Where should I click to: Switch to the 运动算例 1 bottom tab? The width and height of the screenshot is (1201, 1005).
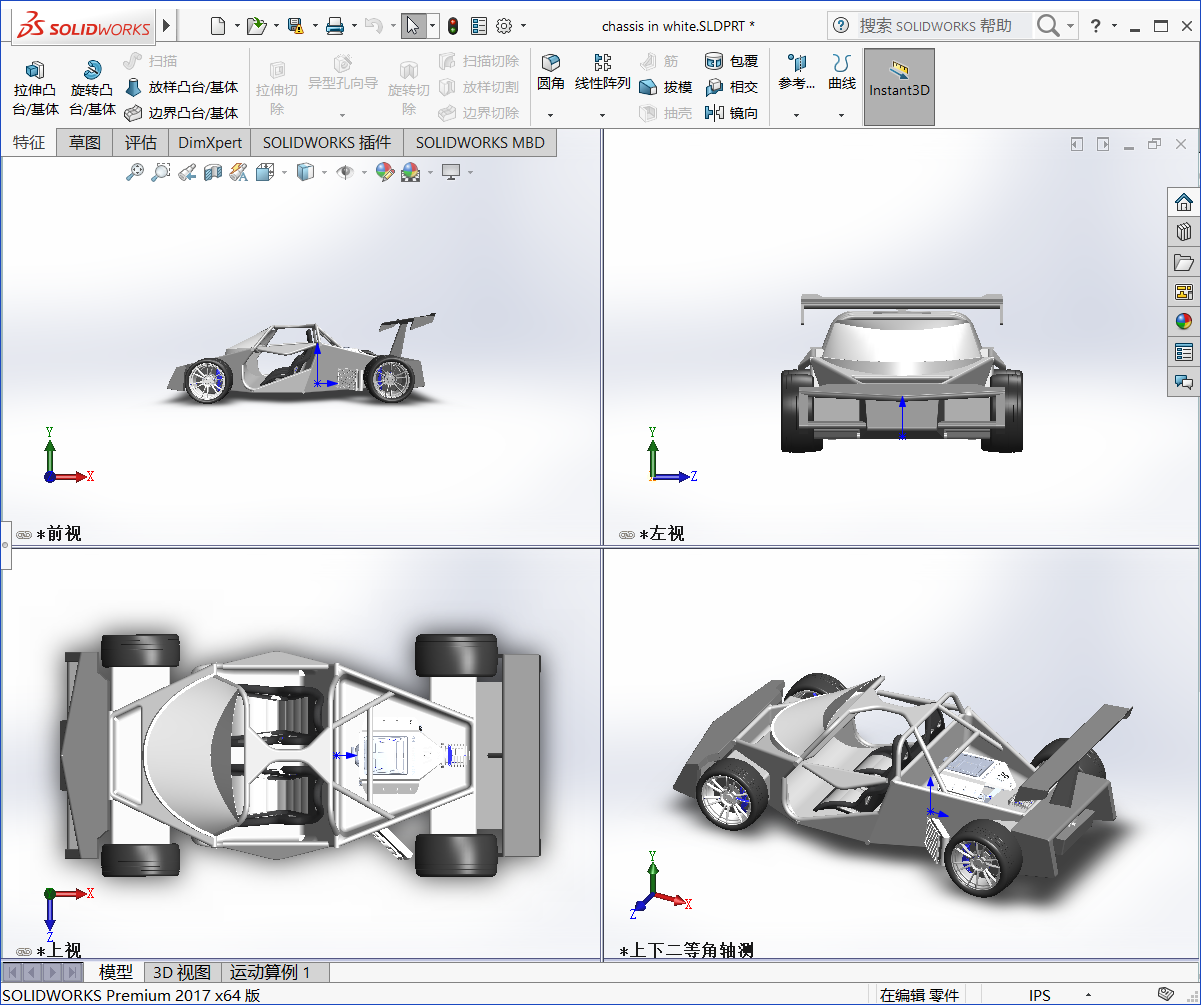[274, 972]
